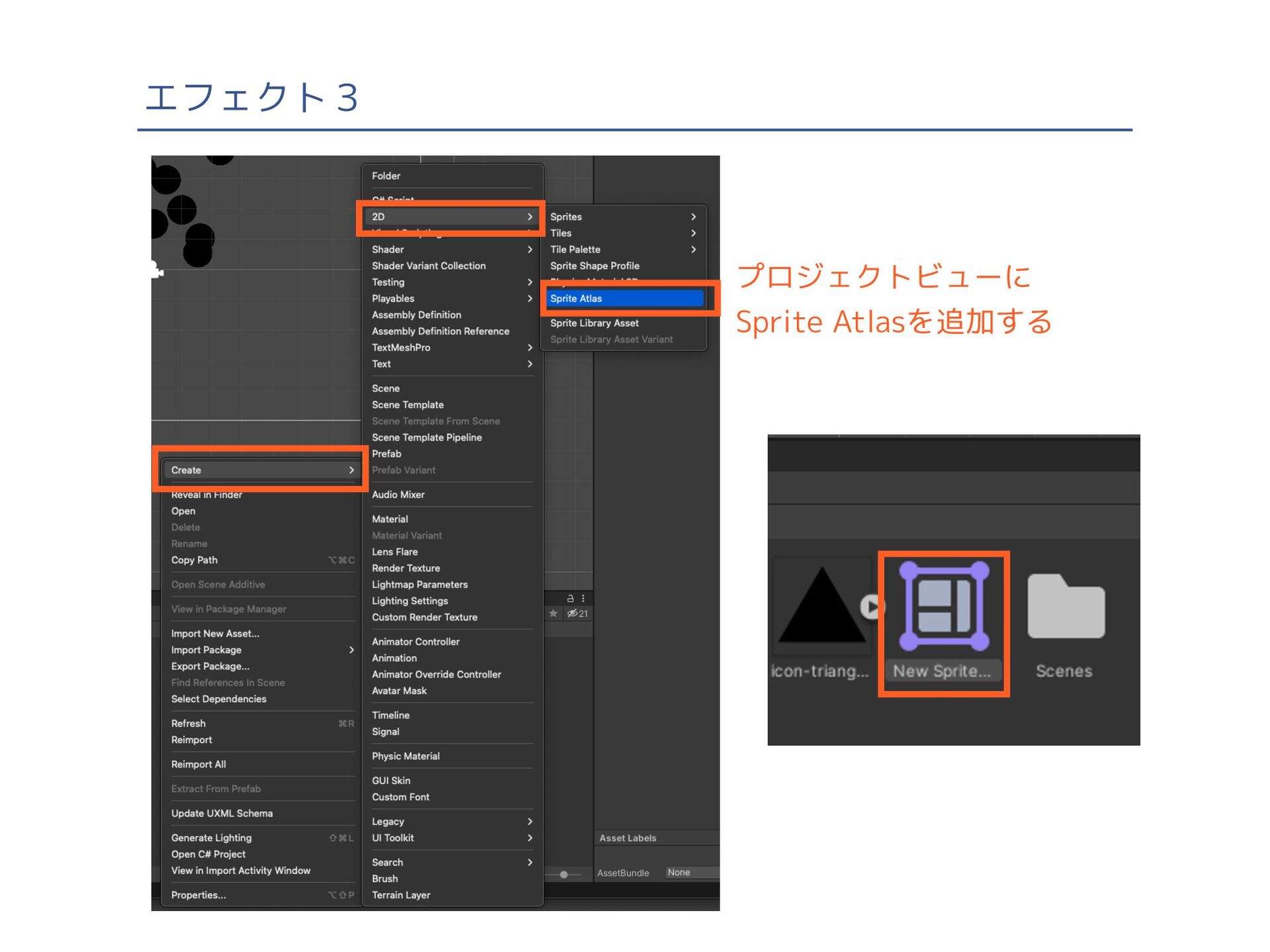The width and height of the screenshot is (1270, 952).
Task: Adjust the Project icon size slider
Action: pos(564,874)
